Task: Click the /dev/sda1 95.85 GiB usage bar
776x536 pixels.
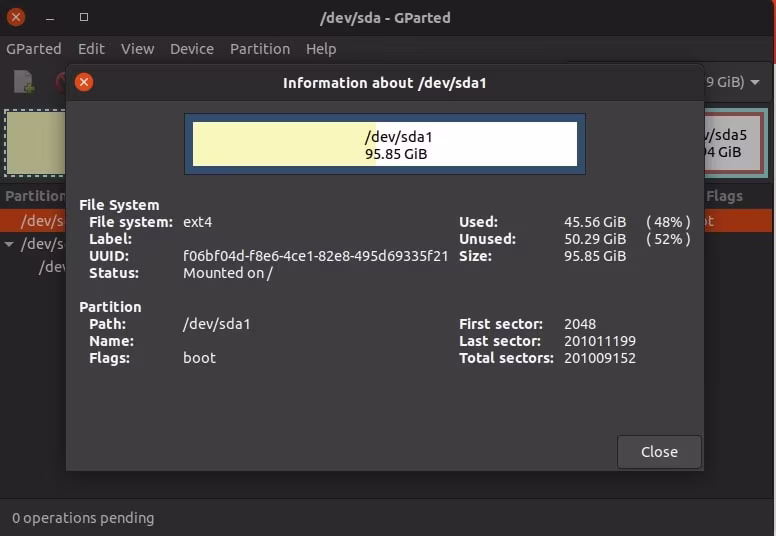Action: click(x=385, y=144)
